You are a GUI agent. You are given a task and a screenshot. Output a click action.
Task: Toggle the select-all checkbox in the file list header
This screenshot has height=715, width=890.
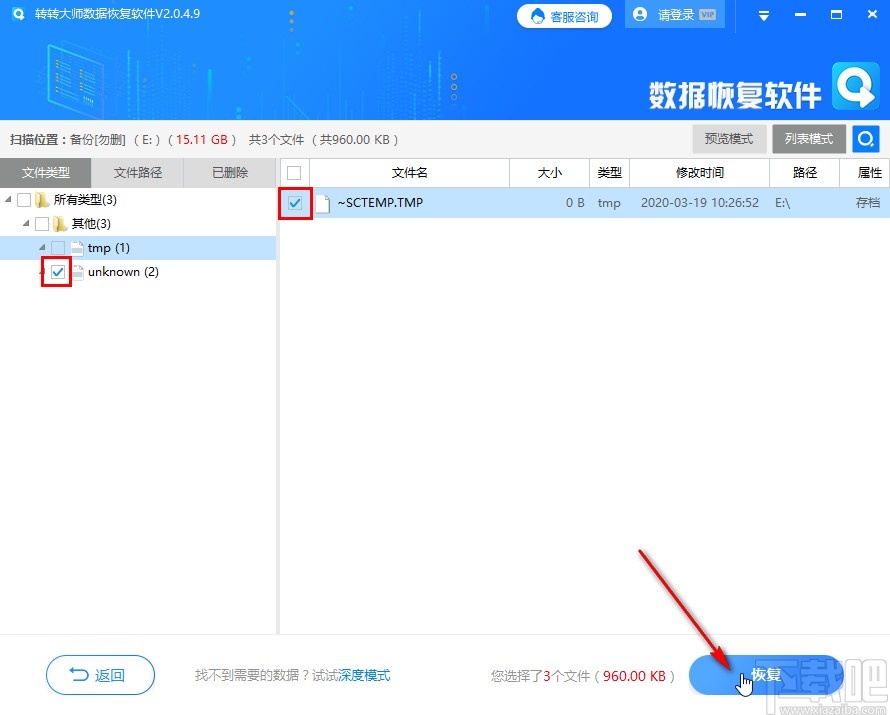click(293, 172)
